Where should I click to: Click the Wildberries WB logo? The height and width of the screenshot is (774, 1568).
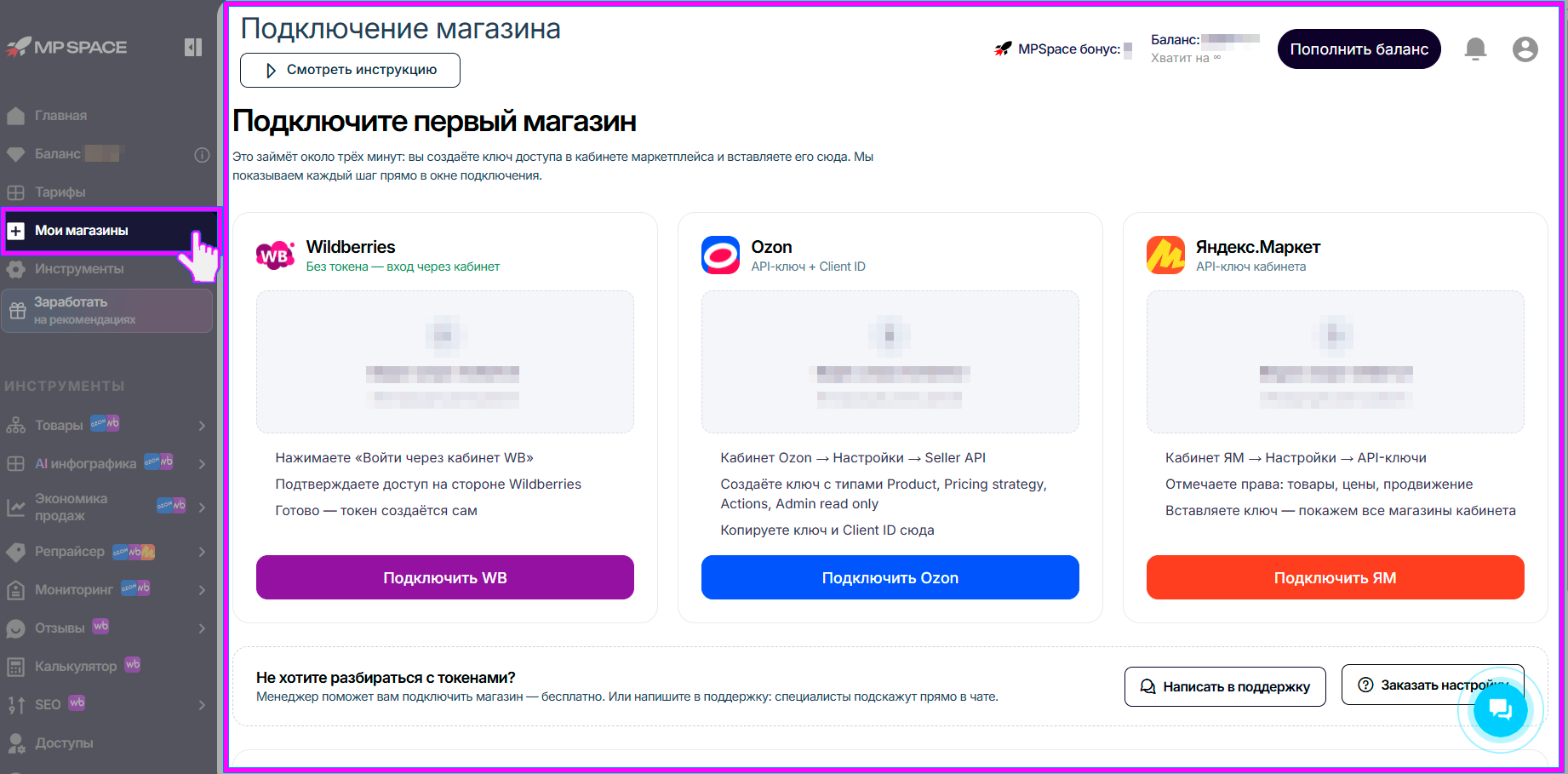pyautogui.click(x=275, y=255)
